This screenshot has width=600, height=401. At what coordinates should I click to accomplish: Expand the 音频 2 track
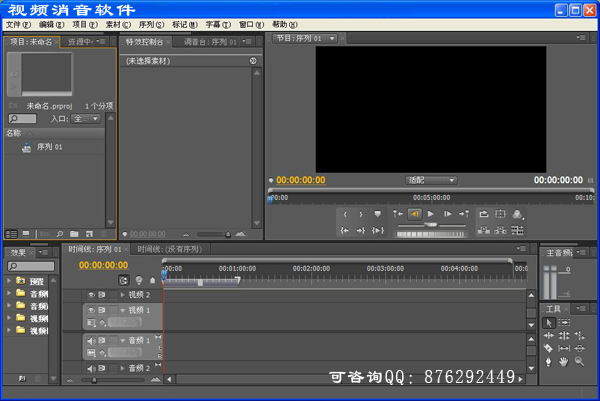pos(122,368)
